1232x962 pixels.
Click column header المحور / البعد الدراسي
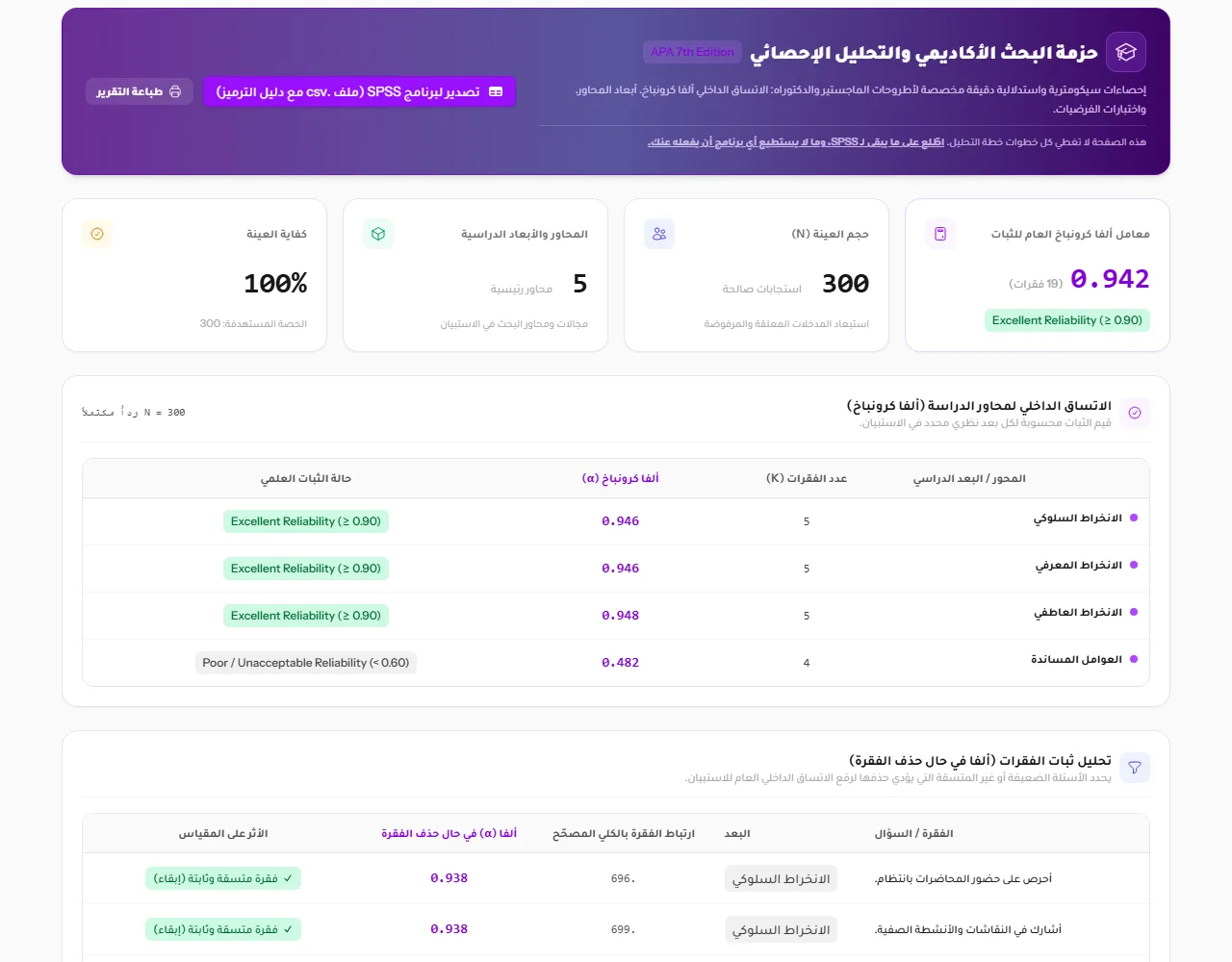(x=969, y=478)
